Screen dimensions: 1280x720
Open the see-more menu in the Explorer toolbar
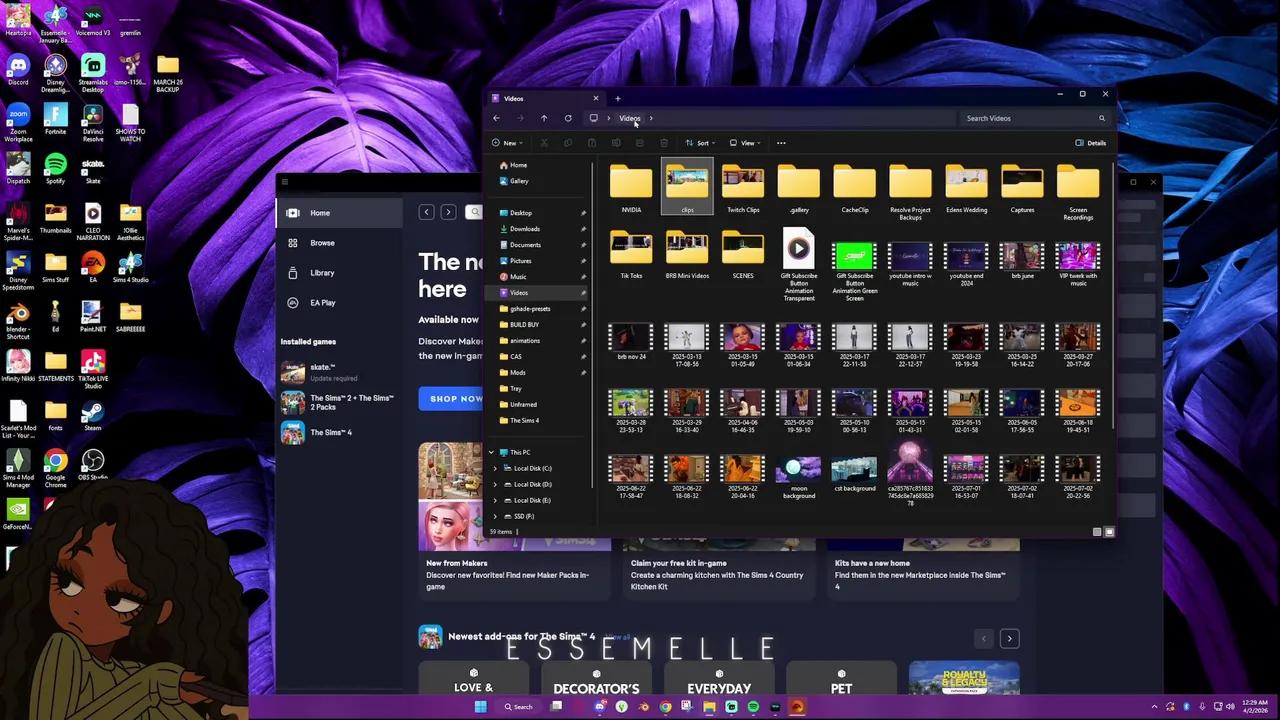(781, 143)
